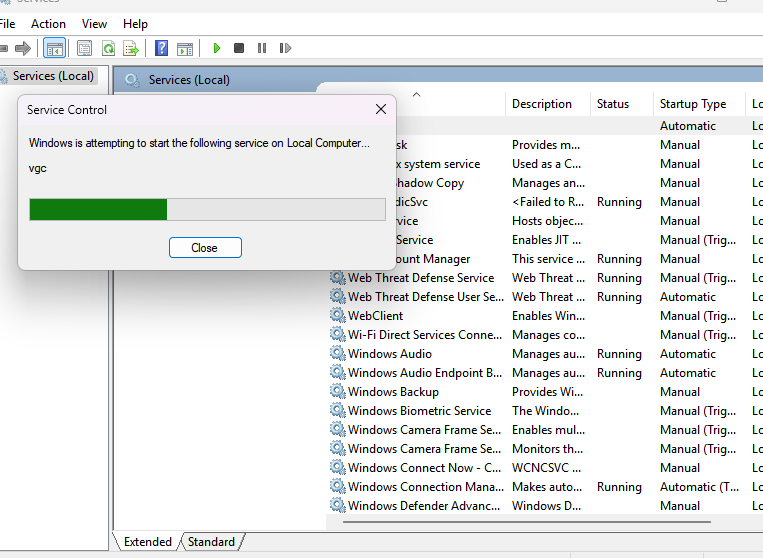
Task: Click the Windows Audio gear icon
Action: click(337, 353)
